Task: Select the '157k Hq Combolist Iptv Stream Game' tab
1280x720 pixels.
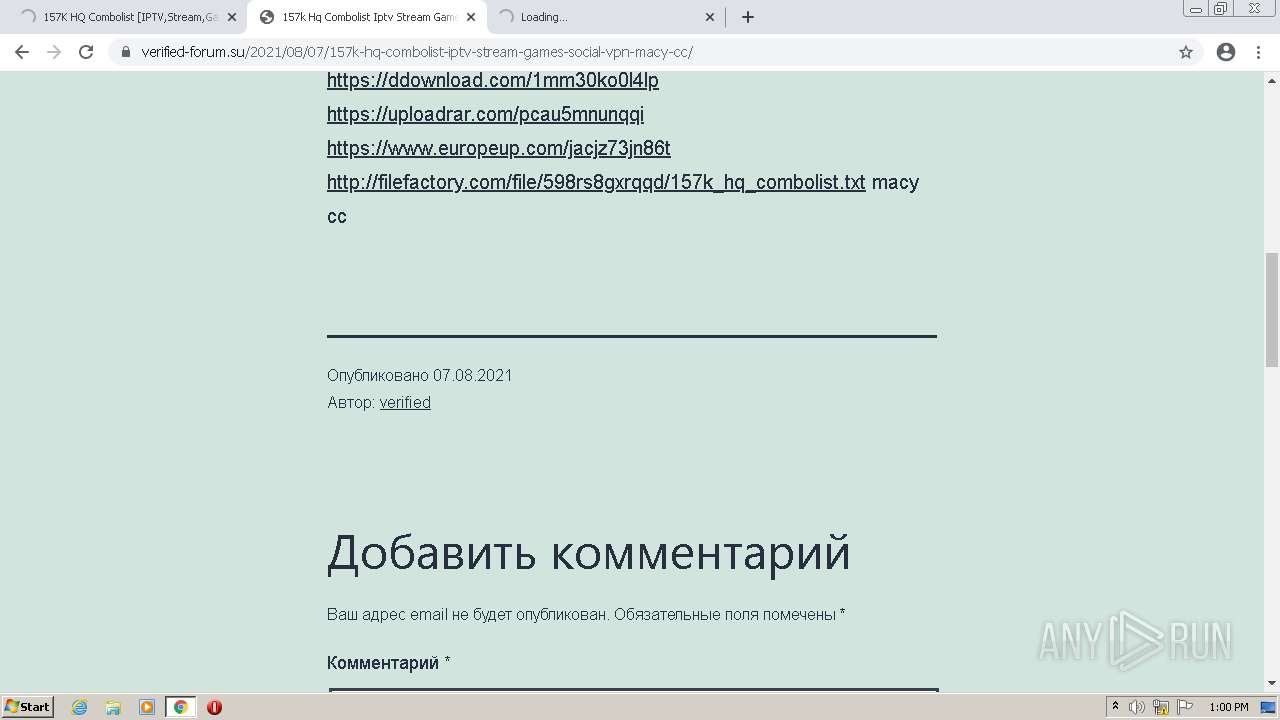Action: [365, 17]
